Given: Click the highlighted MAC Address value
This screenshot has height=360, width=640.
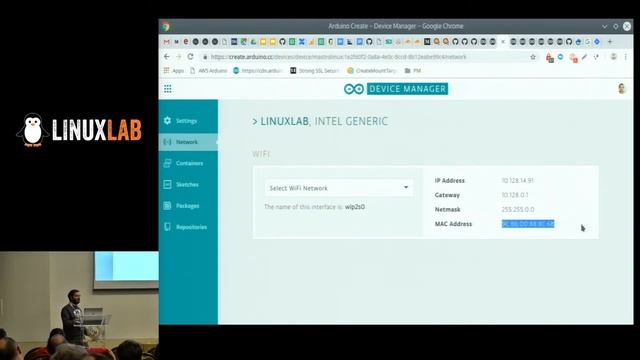Looking at the screenshot, I should [x=528, y=224].
